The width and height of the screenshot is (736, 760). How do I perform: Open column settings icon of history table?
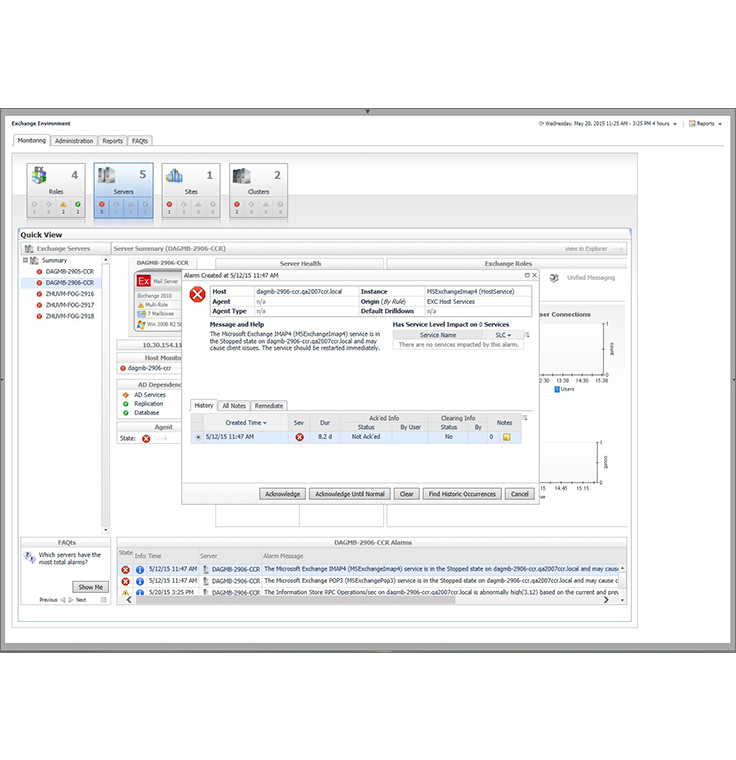pos(525,417)
